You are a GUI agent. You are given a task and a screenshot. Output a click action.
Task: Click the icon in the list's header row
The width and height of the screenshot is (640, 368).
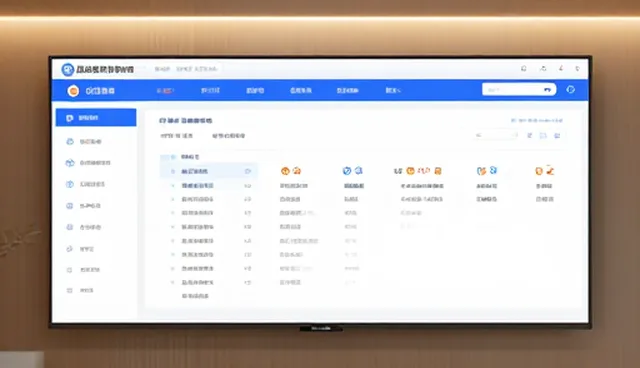[x=173, y=157]
